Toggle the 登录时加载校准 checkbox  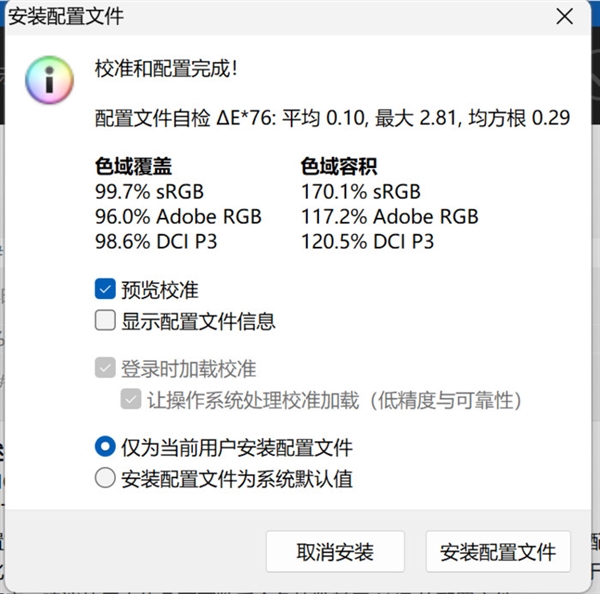pyautogui.click(x=105, y=368)
